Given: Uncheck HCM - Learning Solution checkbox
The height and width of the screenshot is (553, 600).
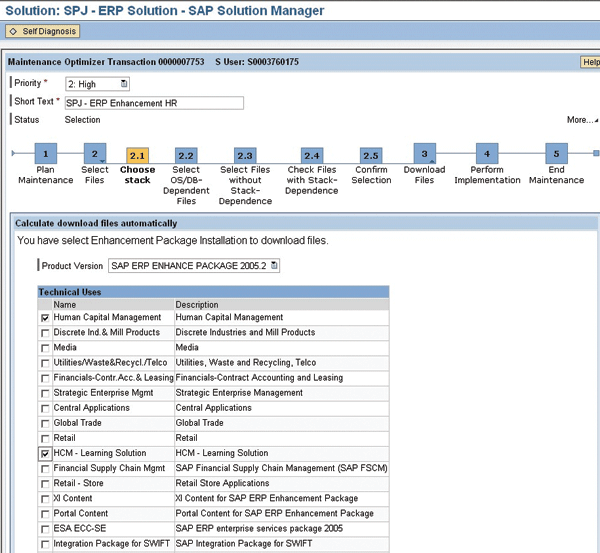Looking at the screenshot, I should (45, 453).
